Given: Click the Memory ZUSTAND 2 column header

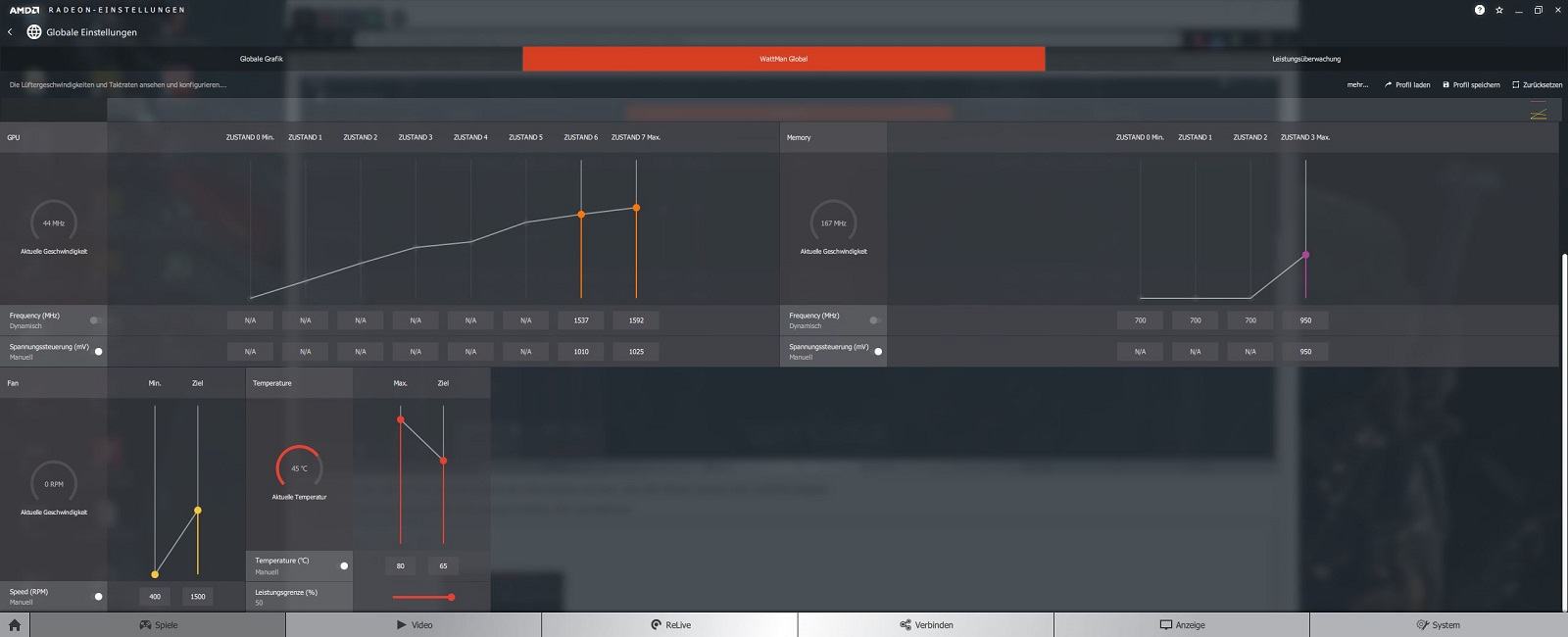Looking at the screenshot, I should (1249, 137).
